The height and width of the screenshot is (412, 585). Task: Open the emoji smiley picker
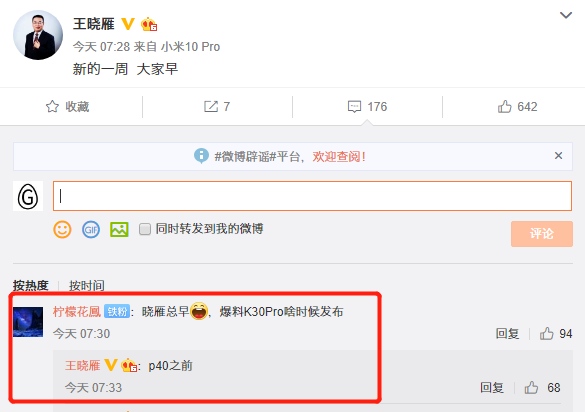[62, 229]
